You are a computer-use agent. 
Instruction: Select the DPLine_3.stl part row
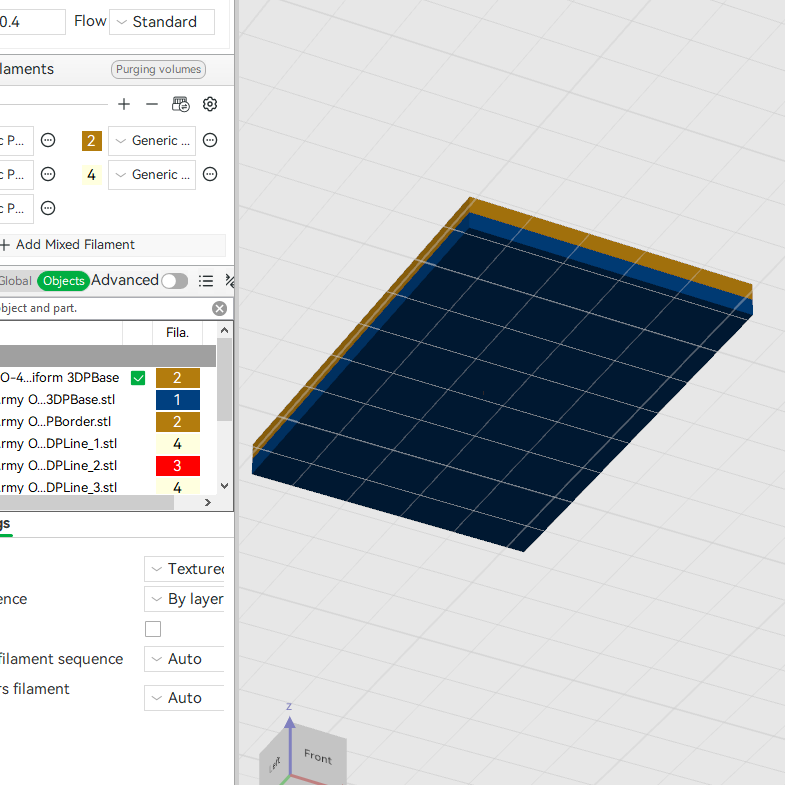(59, 487)
